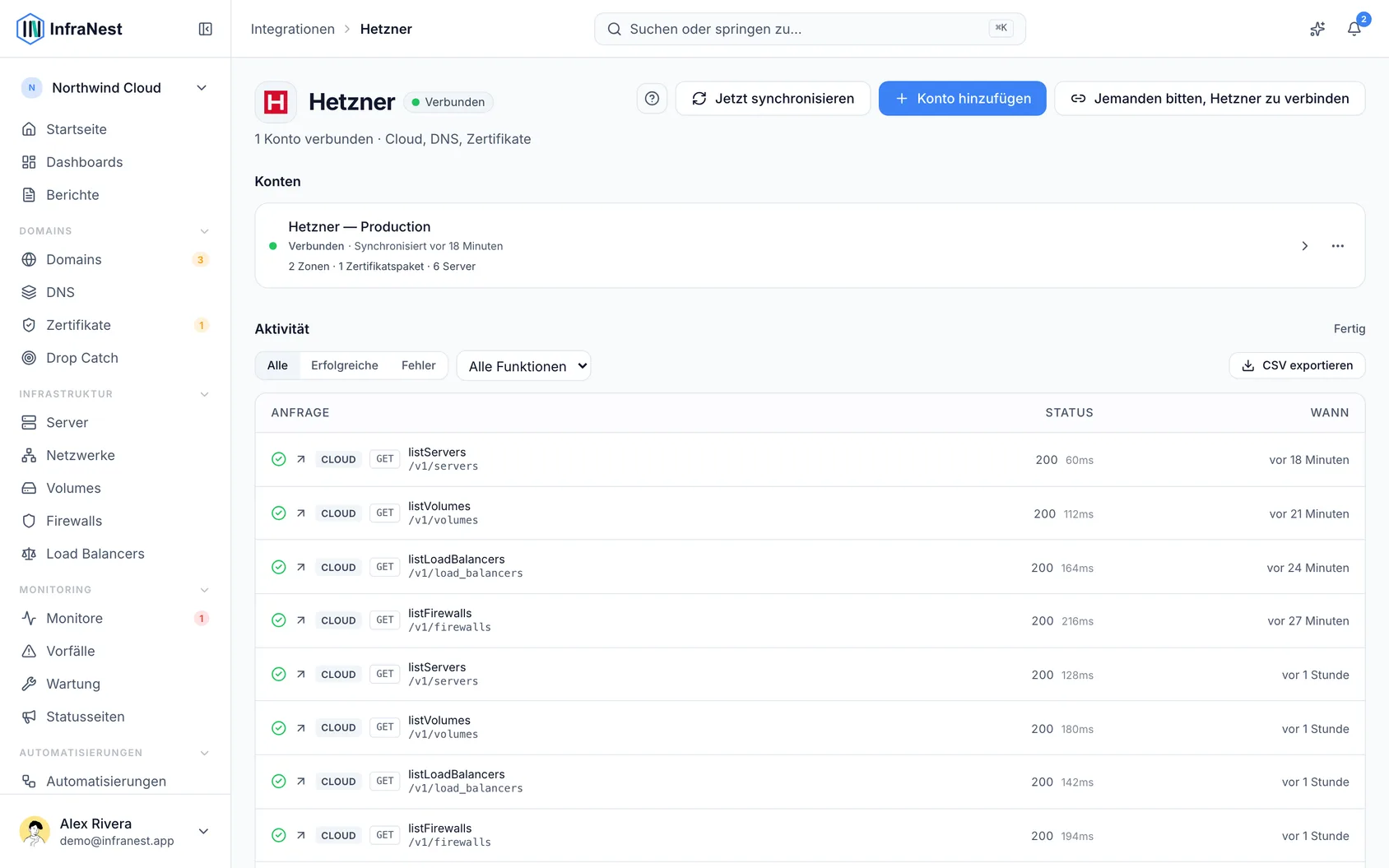Click the AI sparkles icon
Image resolution: width=1389 pixels, height=868 pixels.
pos(1317,29)
